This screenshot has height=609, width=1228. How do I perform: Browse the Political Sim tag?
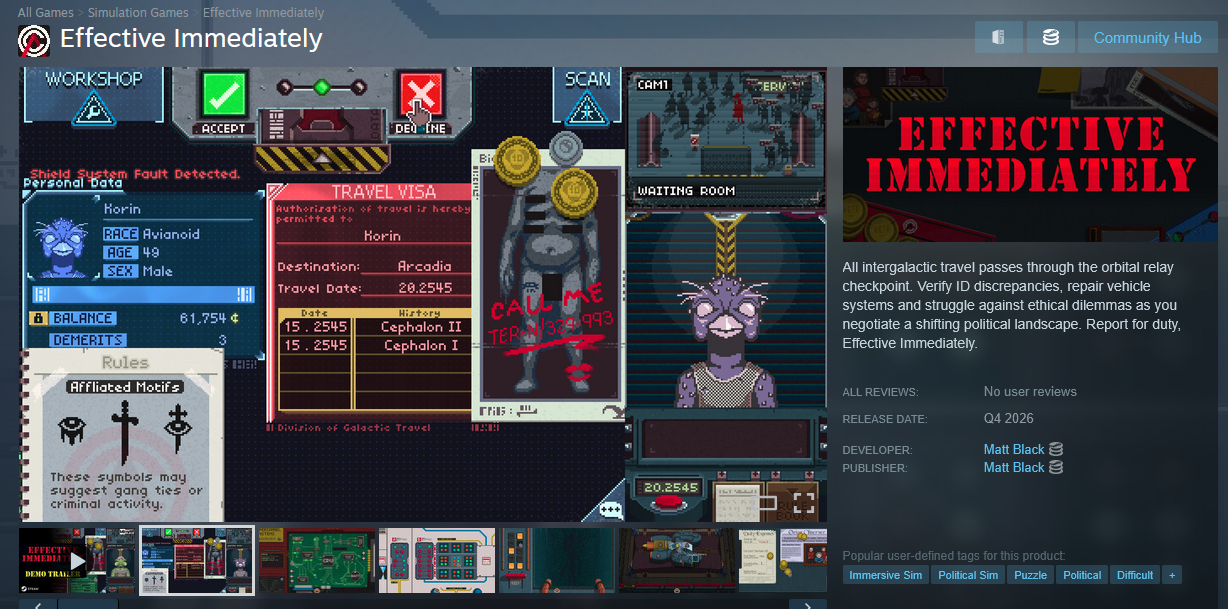coord(968,575)
